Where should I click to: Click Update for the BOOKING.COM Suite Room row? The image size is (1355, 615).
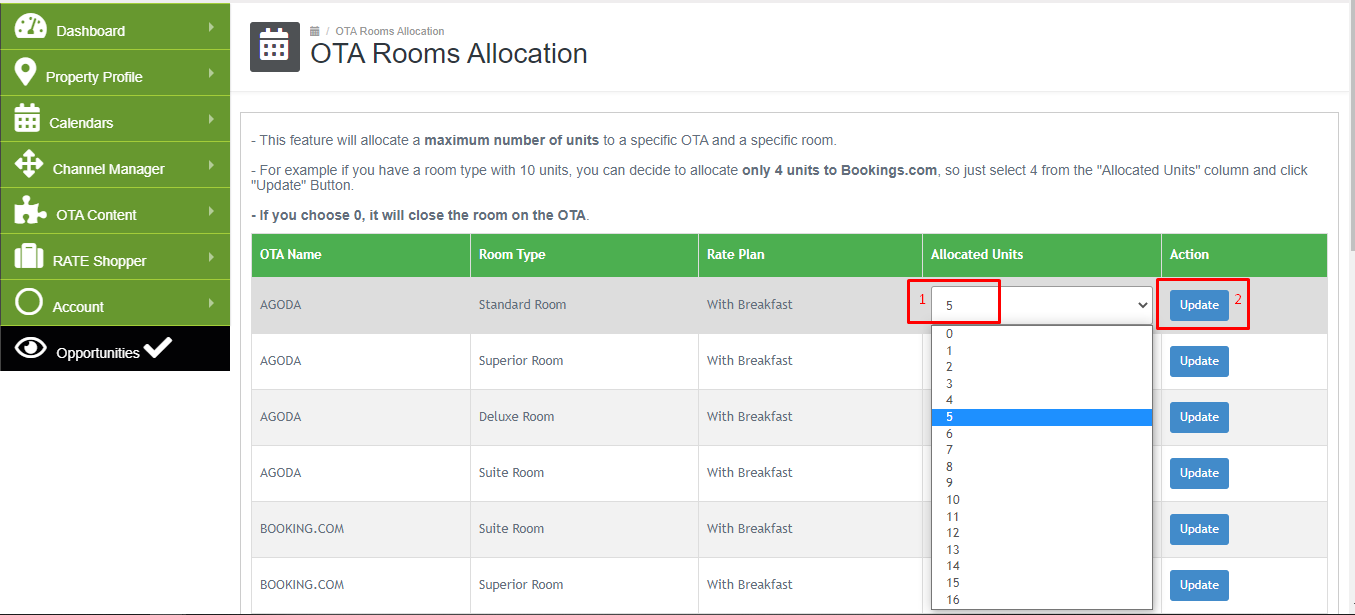click(1199, 529)
